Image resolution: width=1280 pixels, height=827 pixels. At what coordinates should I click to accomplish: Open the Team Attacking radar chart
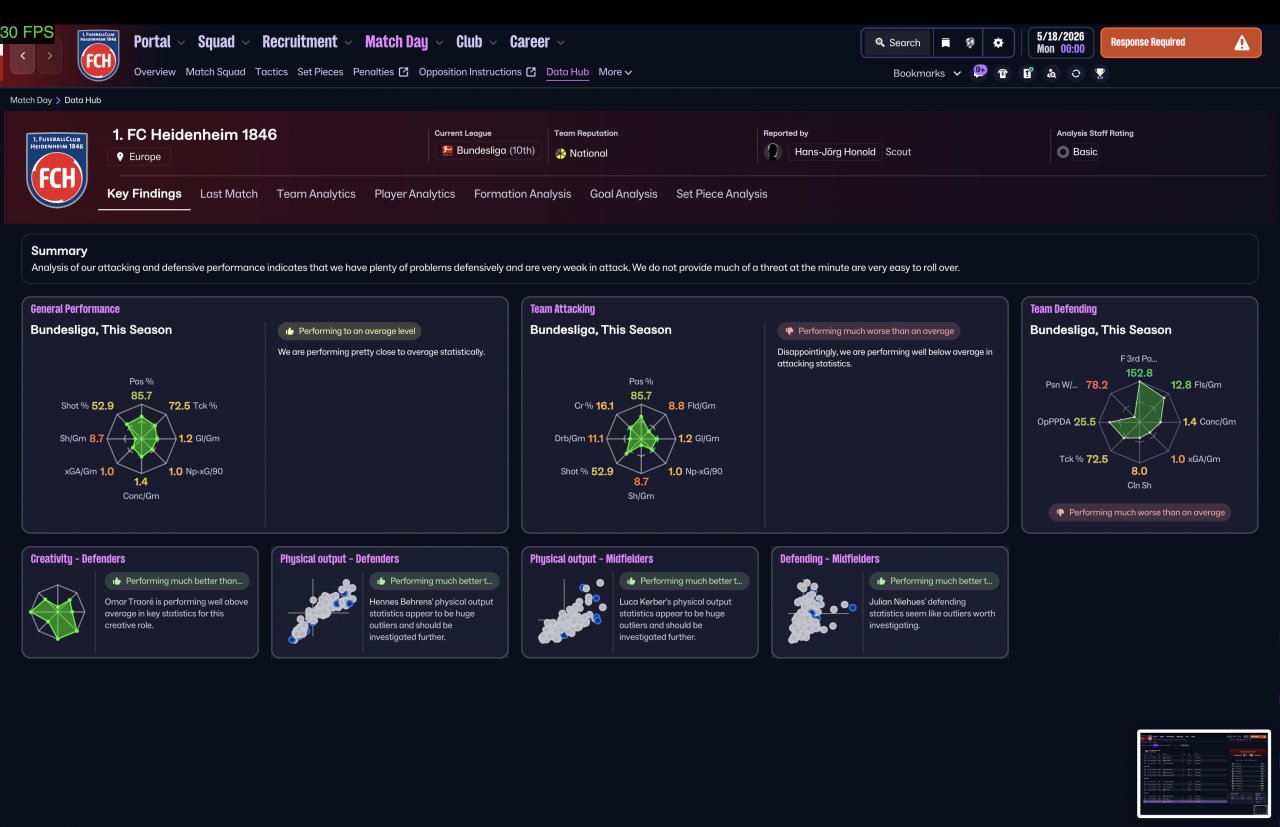coord(642,438)
